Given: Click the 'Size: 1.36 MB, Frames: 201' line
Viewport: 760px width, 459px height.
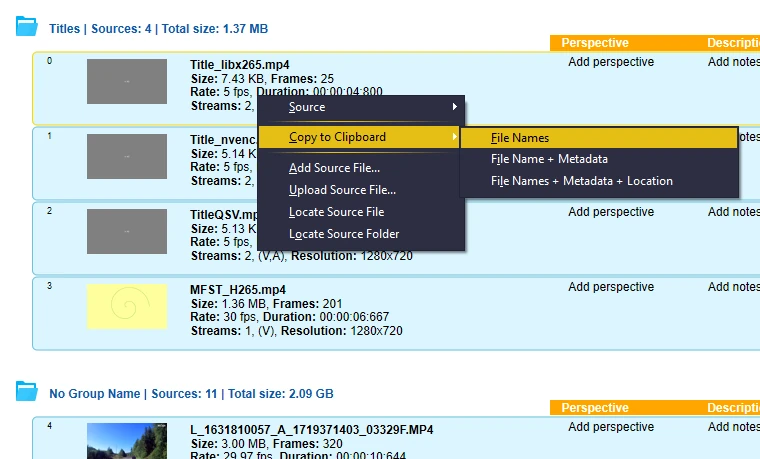Looking at the screenshot, I should [x=267, y=304].
